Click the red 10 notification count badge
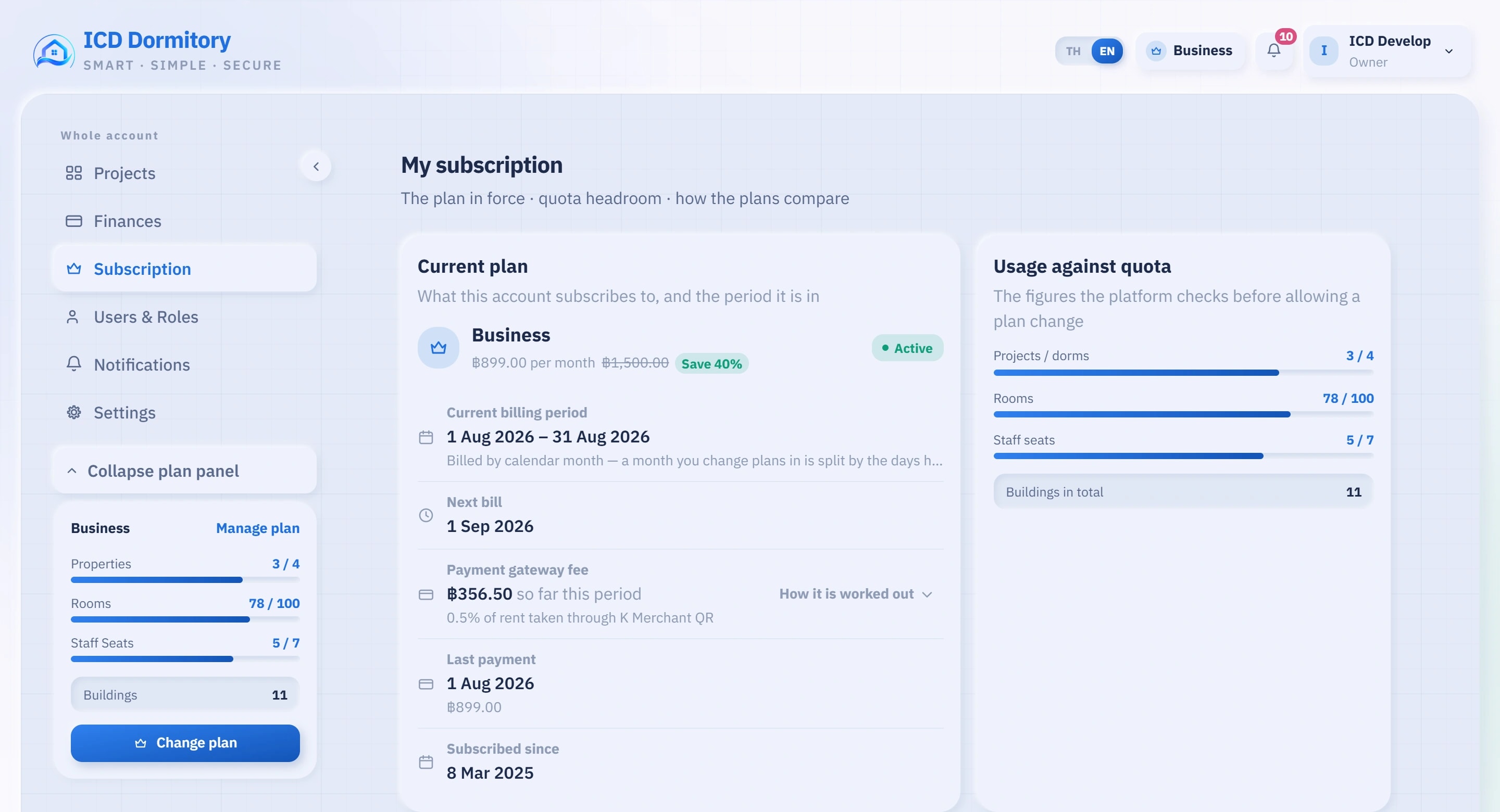 pos(1286,36)
